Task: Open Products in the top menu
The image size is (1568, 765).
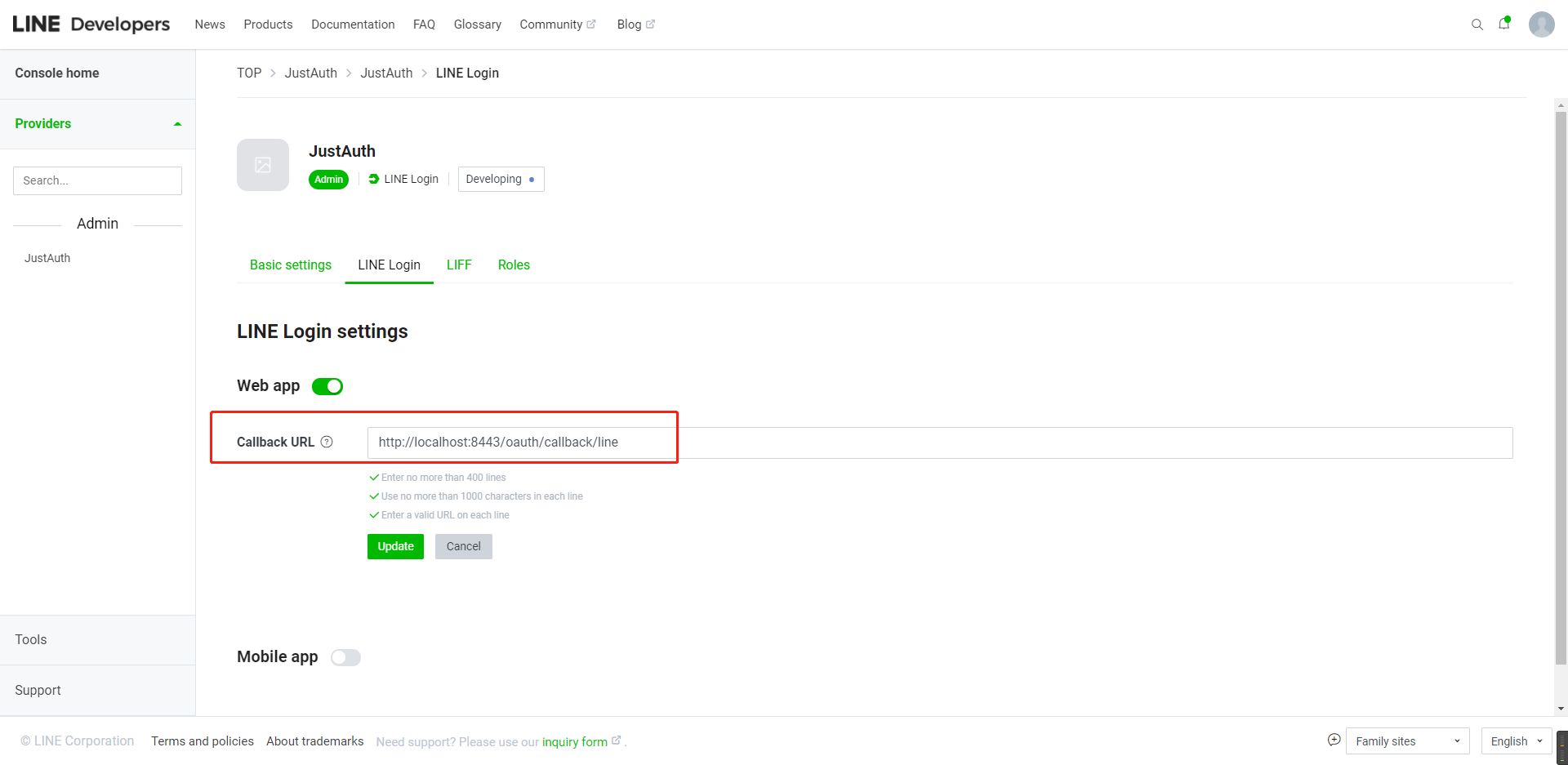Action: tap(268, 24)
